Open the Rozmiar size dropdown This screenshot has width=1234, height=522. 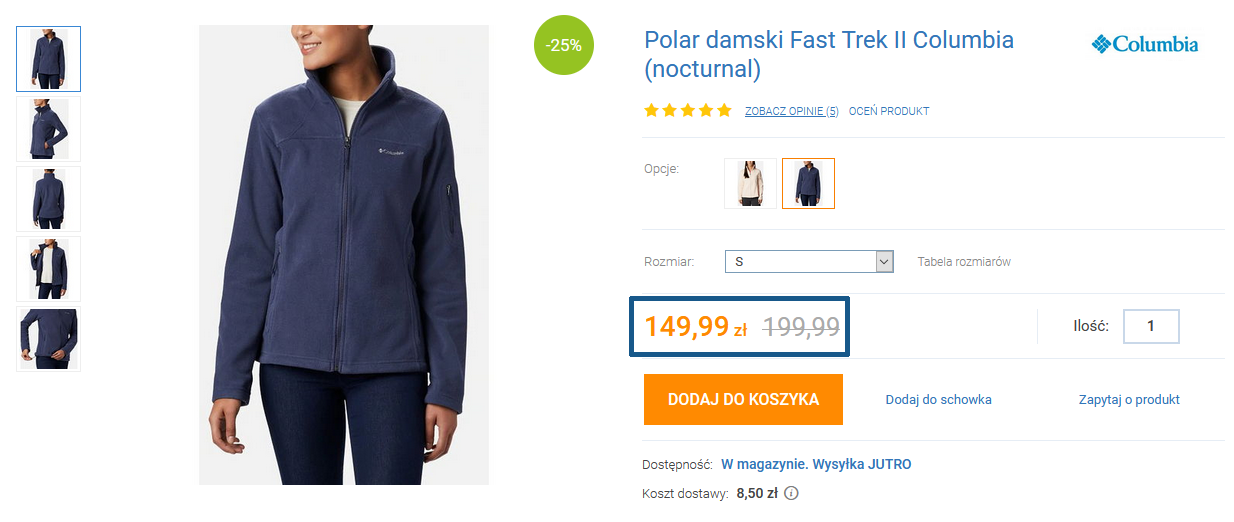pyautogui.click(x=809, y=261)
